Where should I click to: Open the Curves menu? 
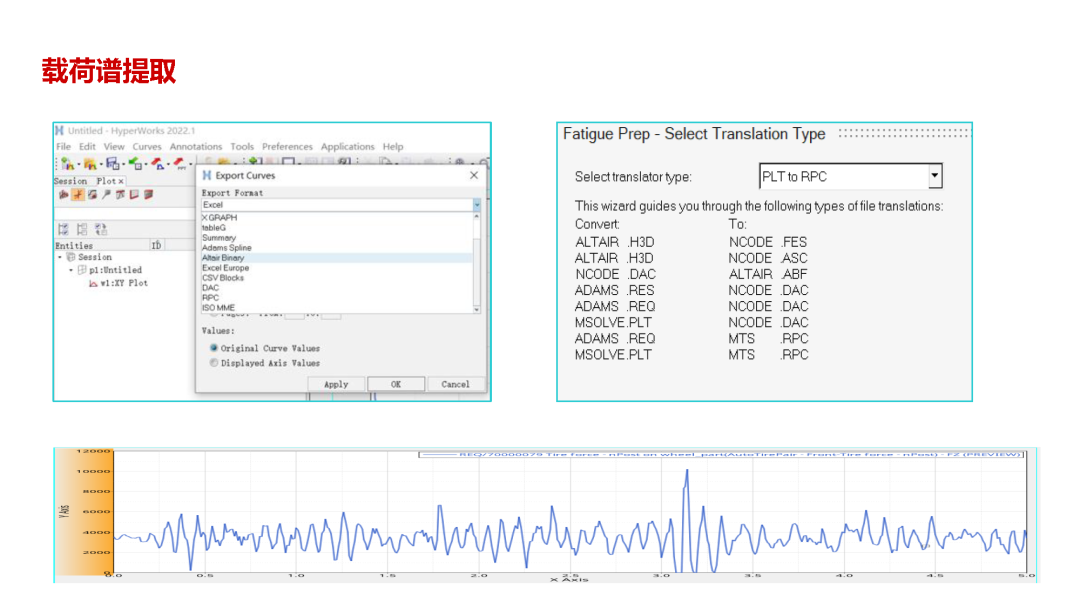pyautogui.click(x=147, y=147)
